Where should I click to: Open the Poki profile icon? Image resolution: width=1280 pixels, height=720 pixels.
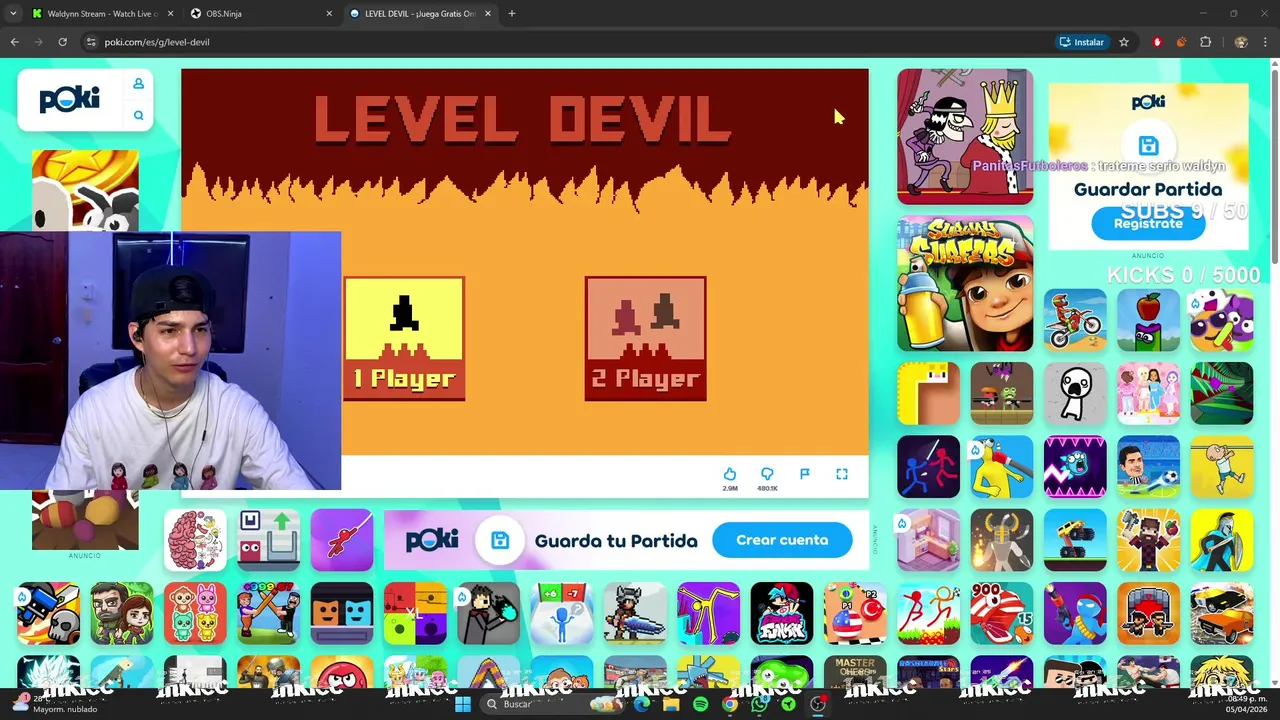[138, 84]
